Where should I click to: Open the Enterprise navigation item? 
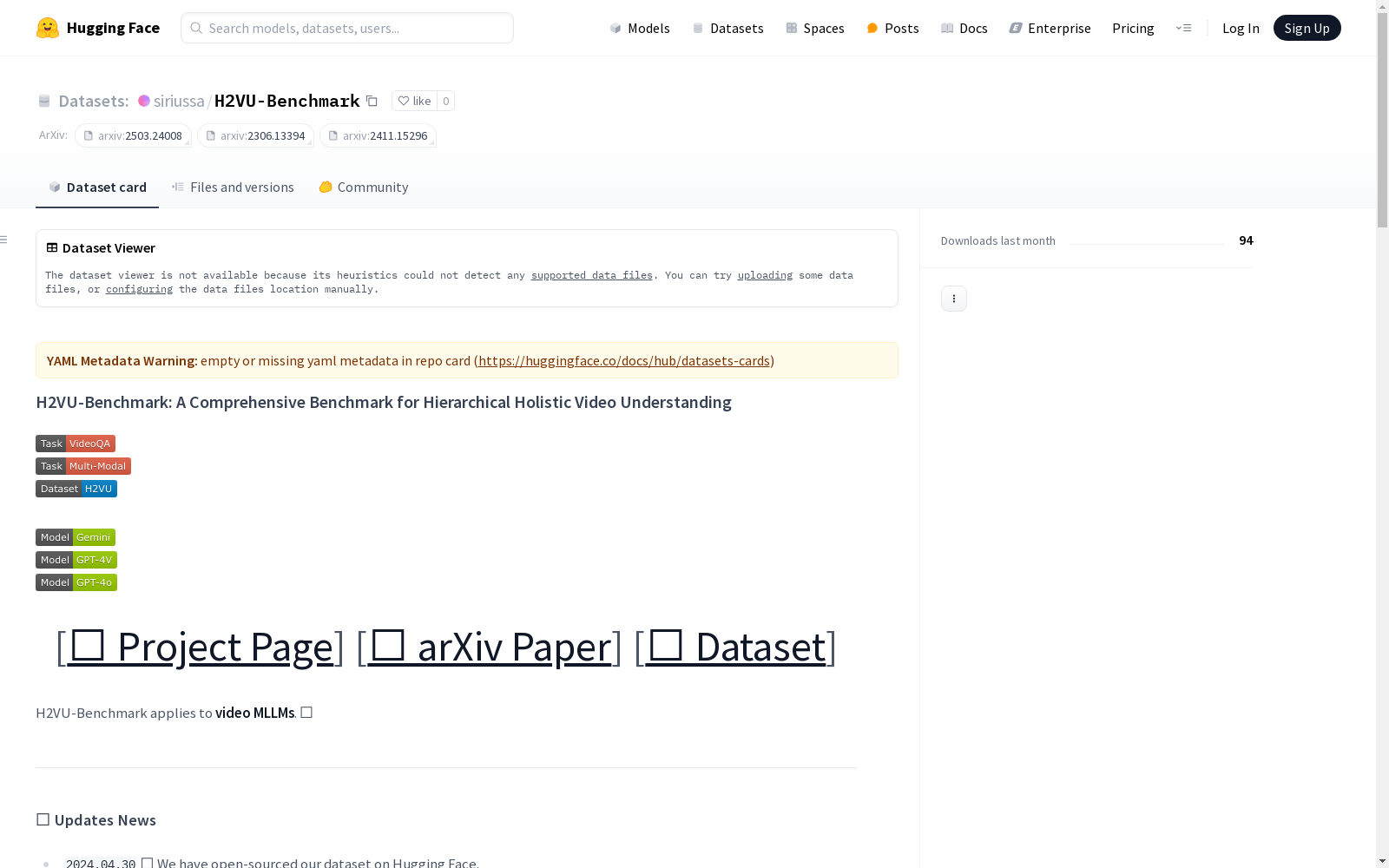click(1050, 28)
